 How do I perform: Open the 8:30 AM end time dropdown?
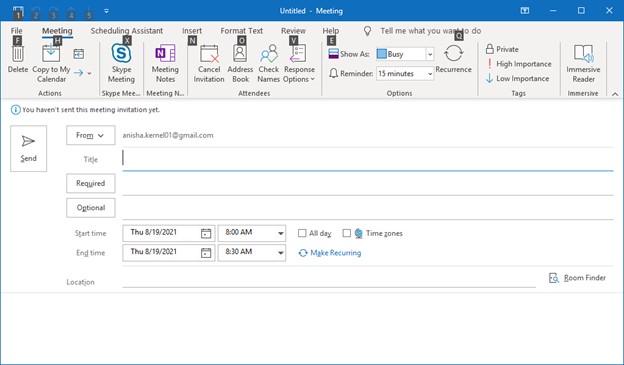click(x=281, y=253)
